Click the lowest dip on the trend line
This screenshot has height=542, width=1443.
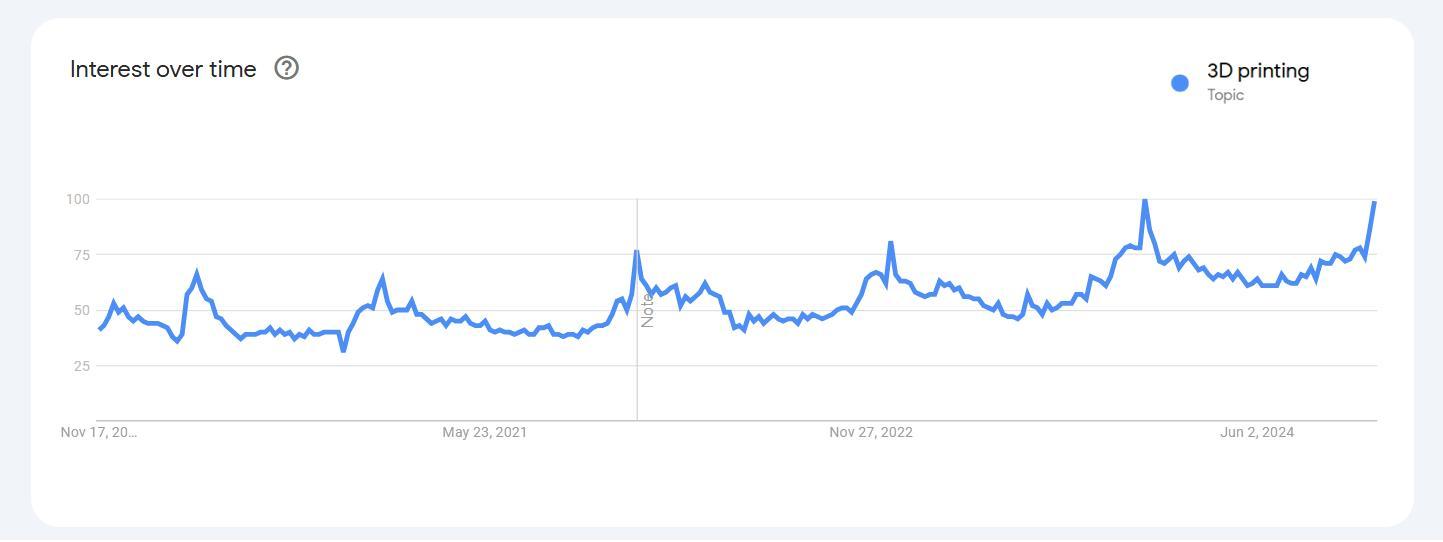343,350
